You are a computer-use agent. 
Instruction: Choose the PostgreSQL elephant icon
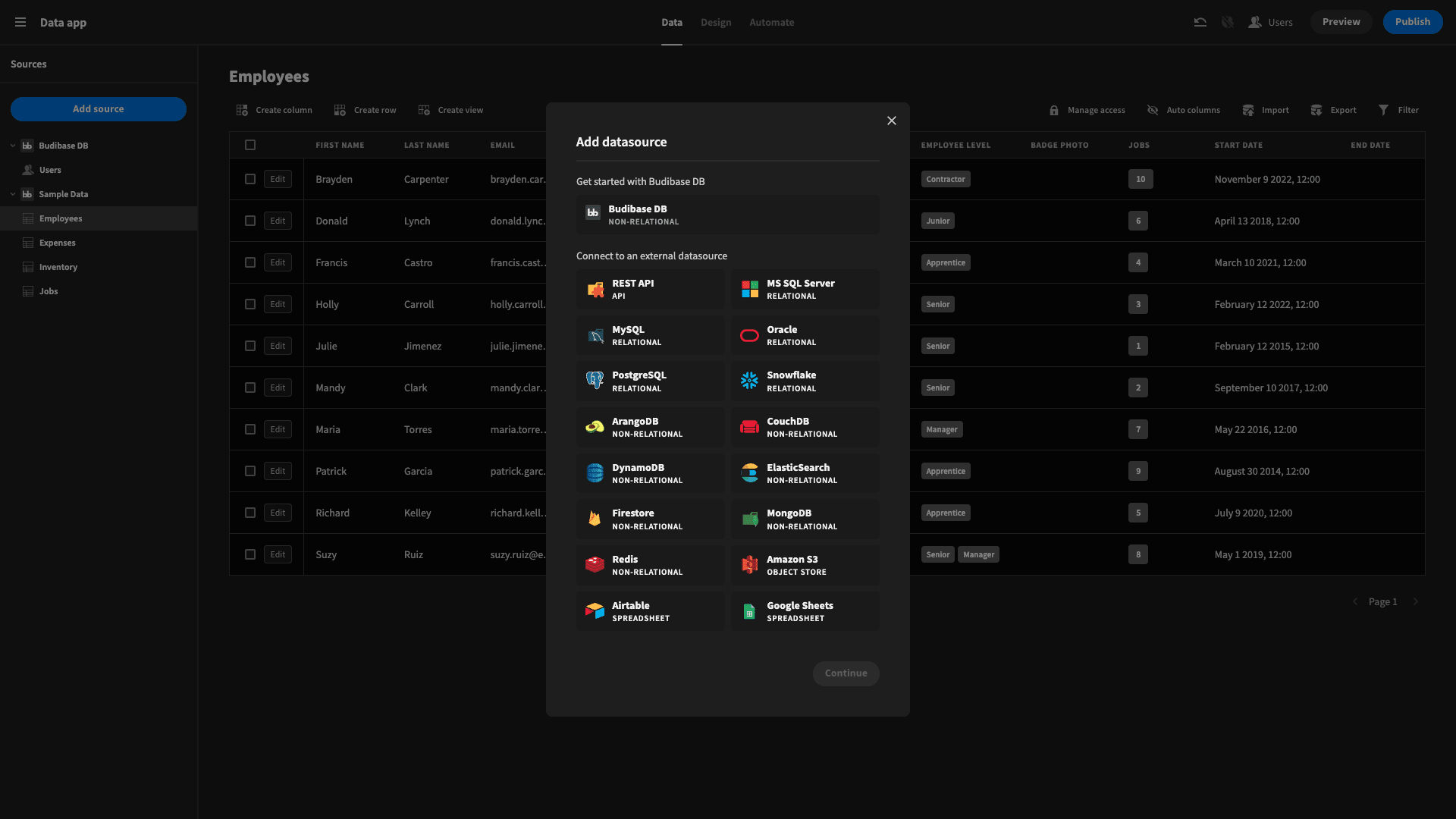(x=595, y=381)
